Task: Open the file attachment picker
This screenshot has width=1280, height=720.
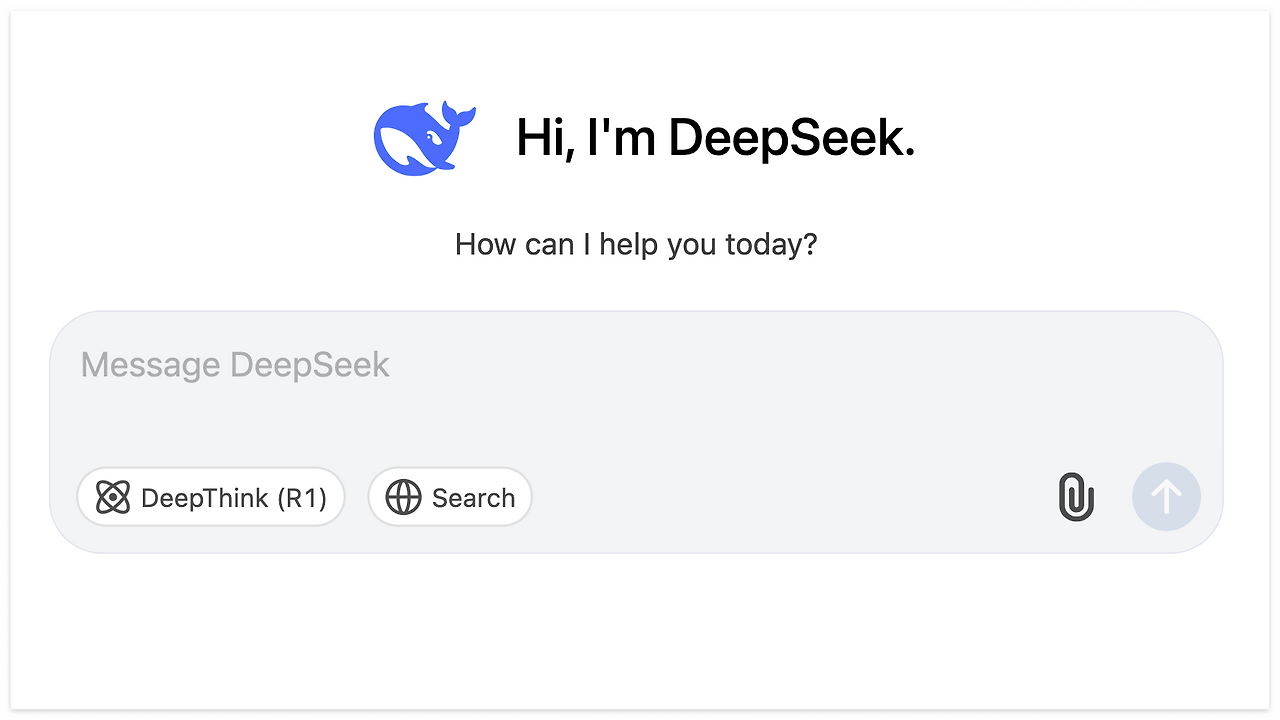Action: pos(1076,497)
